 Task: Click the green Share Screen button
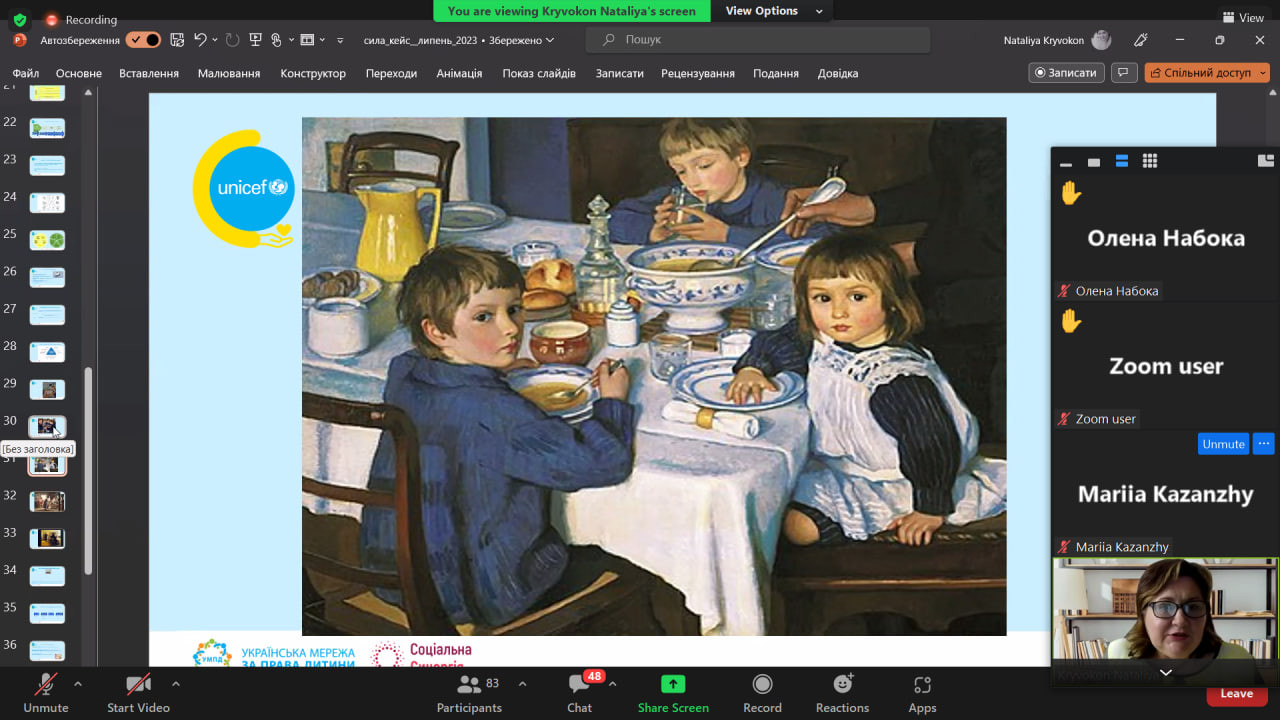point(673,694)
